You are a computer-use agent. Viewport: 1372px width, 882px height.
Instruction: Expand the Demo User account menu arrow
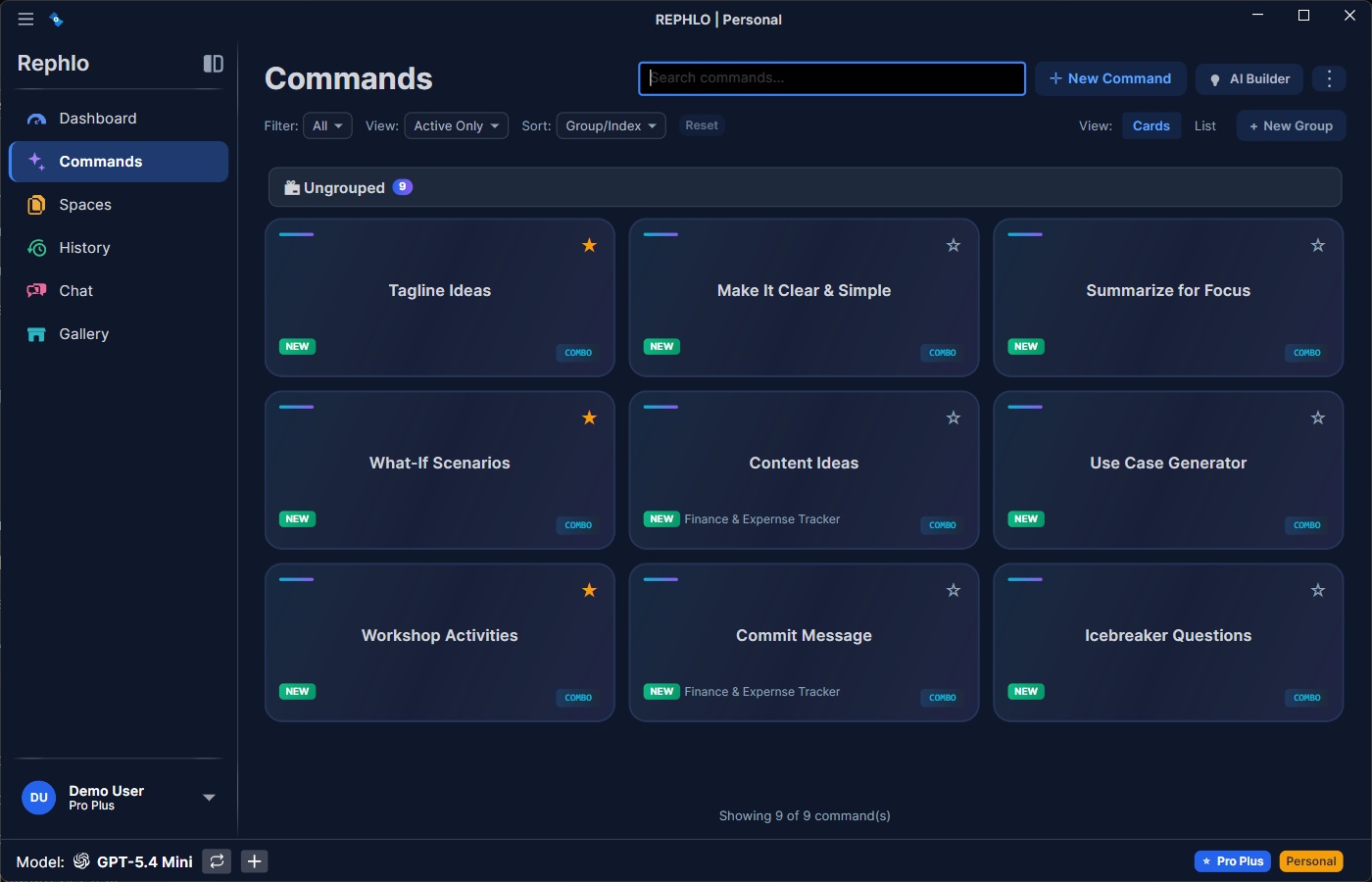pyautogui.click(x=209, y=798)
